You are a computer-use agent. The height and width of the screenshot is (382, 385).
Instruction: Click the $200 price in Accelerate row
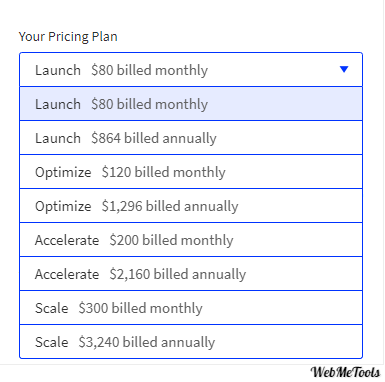tap(124, 240)
